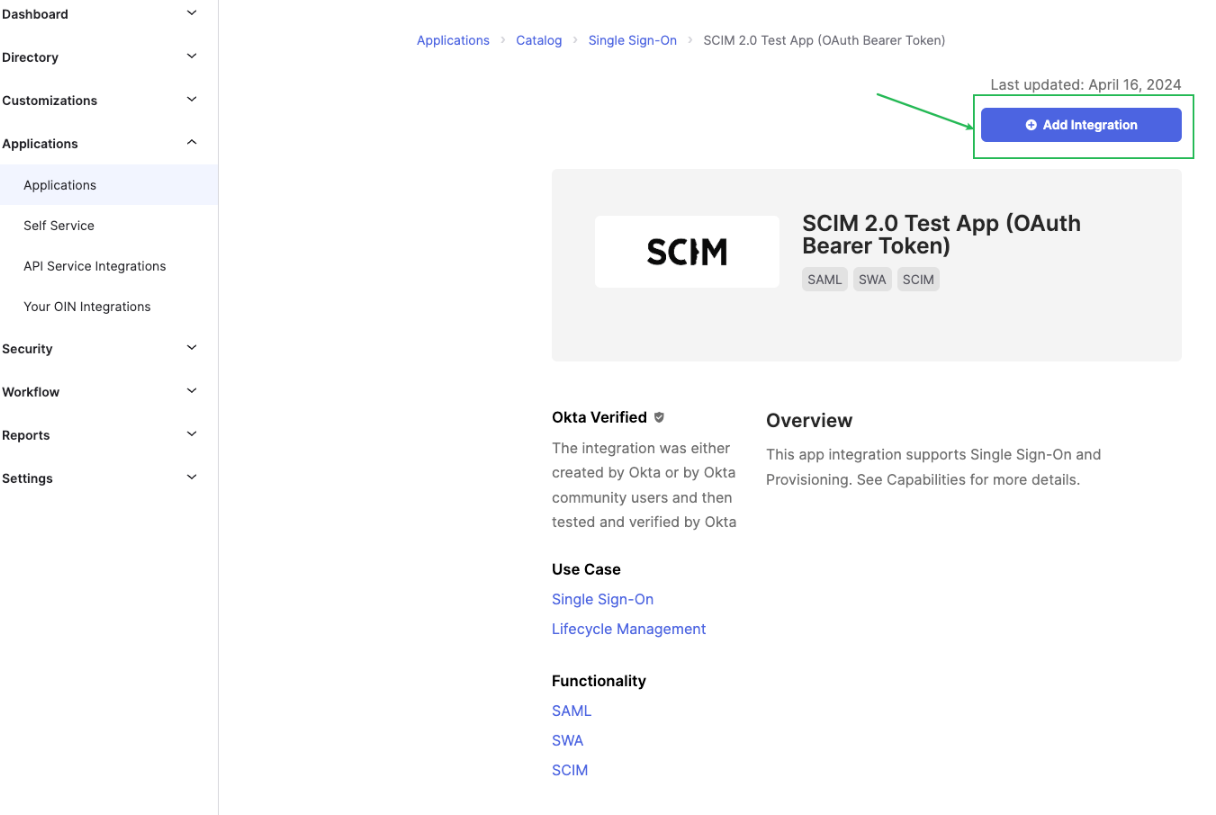Click the Add Integration button
This screenshot has height=815, width=1216.
1081,124
